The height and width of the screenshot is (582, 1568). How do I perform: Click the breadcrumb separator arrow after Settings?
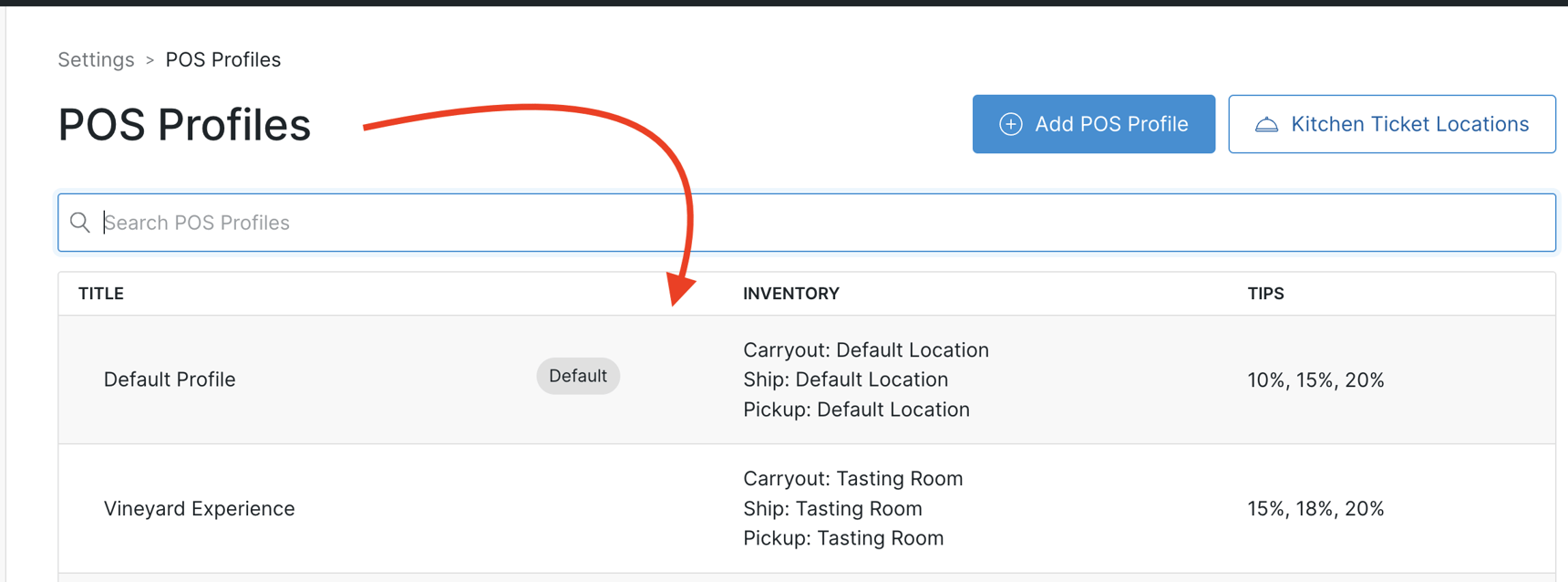point(150,60)
